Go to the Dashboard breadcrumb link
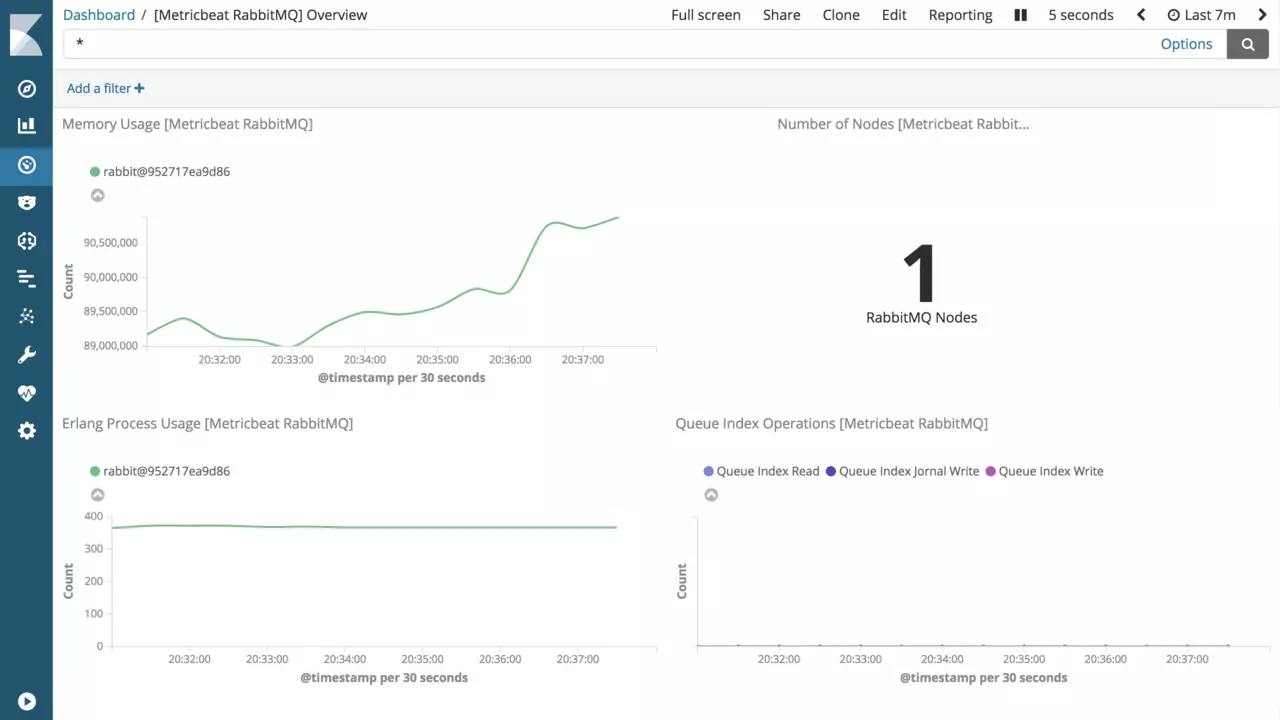1280x720 pixels. (99, 15)
